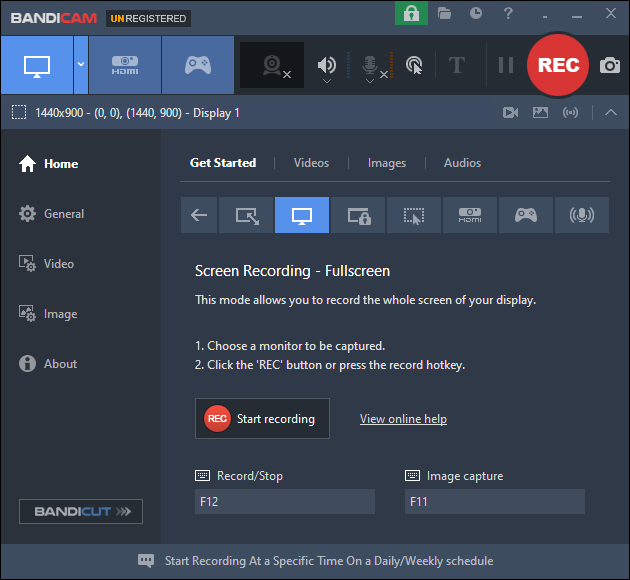Click the BANDICUT button
This screenshot has height=580, width=630.
click(81, 511)
